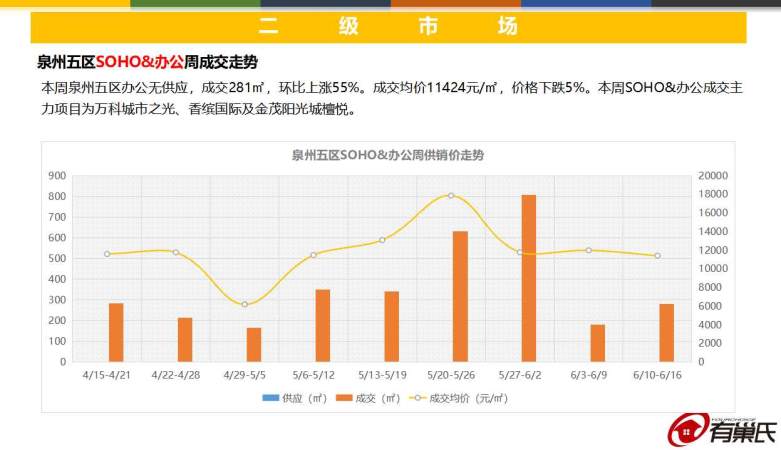The height and width of the screenshot is (450, 781).
Task: Select the tallest orange bar for 5/27-6/2
Action: (529, 279)
